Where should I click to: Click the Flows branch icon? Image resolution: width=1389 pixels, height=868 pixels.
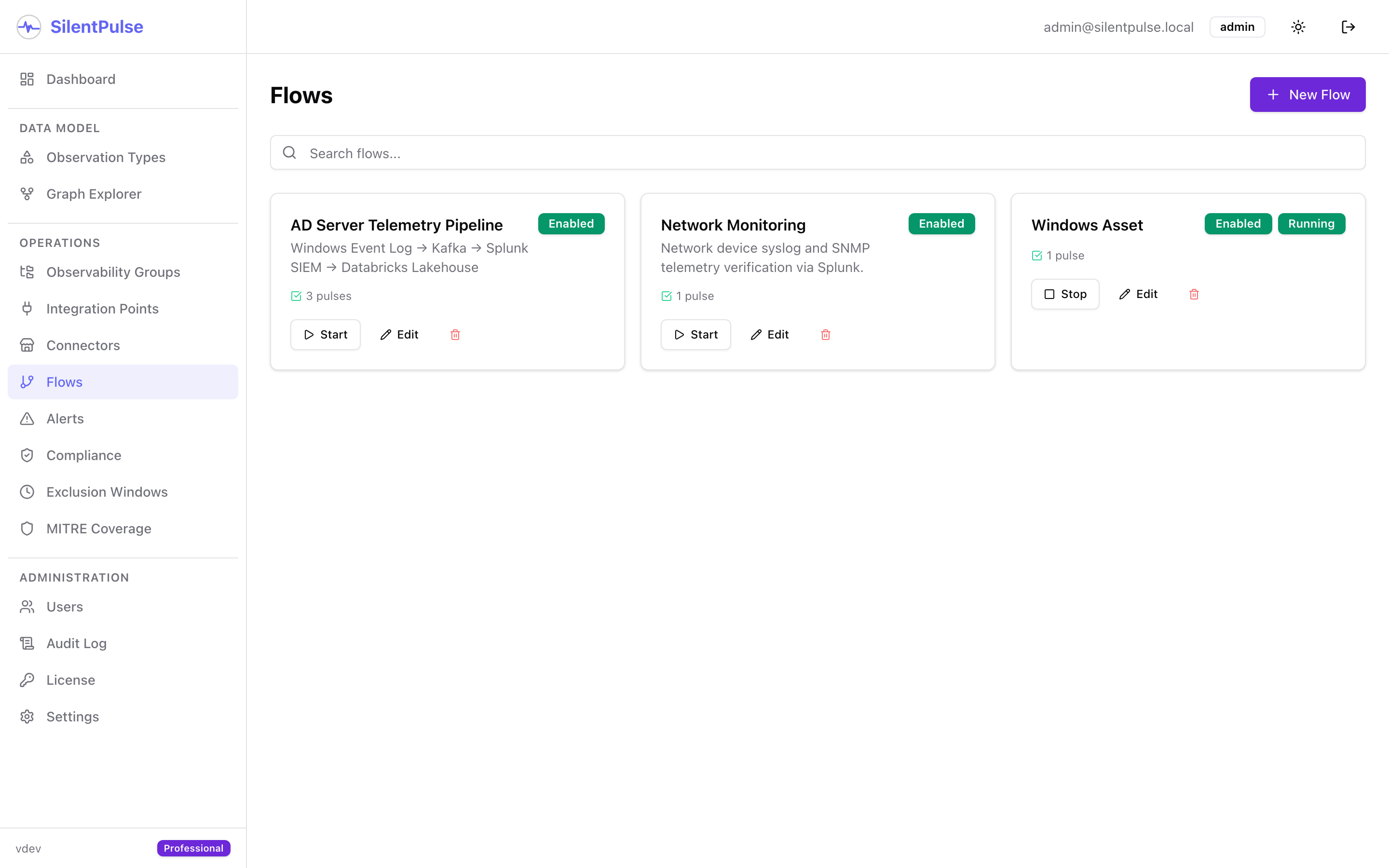pos(27,382)
